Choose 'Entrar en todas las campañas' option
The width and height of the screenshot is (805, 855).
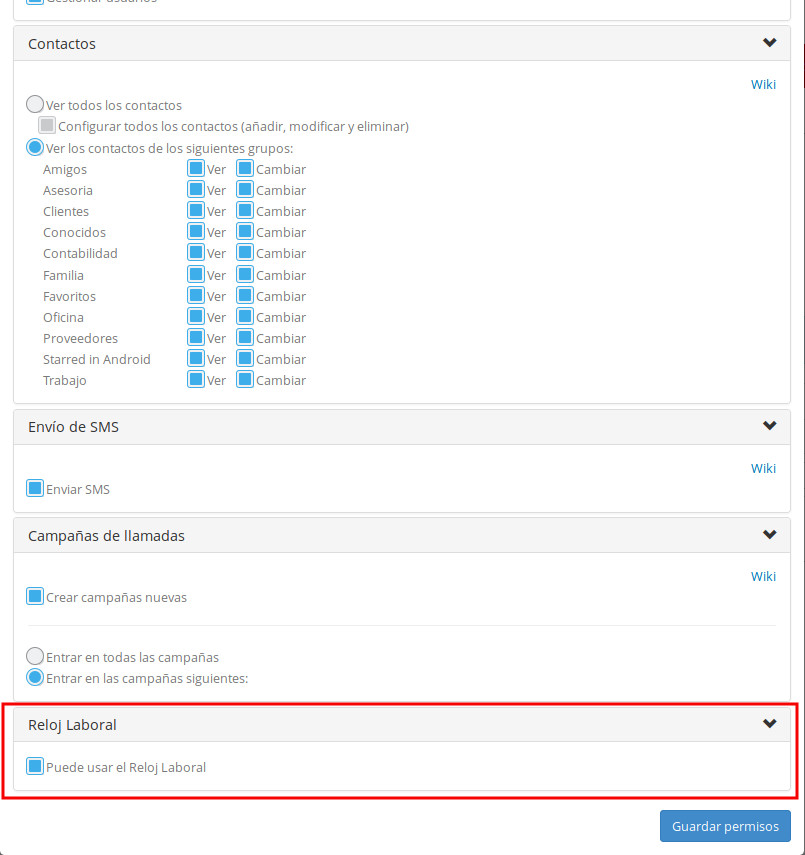click(35, 657)
